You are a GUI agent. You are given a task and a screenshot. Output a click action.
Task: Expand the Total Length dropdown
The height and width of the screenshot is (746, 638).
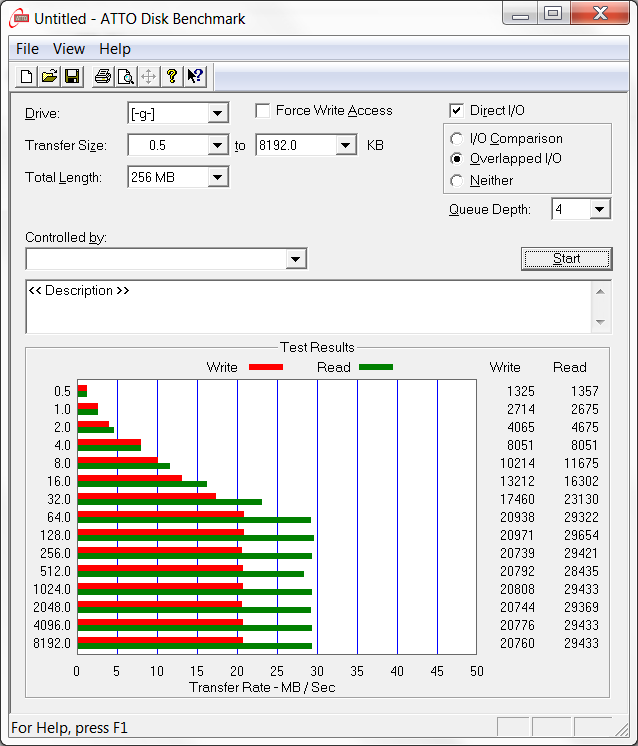pyautogui.click(x=218, y=177)
